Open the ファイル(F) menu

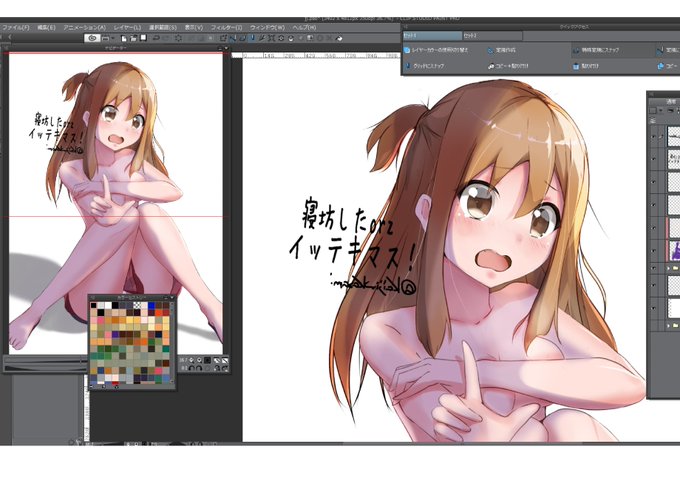16,27
